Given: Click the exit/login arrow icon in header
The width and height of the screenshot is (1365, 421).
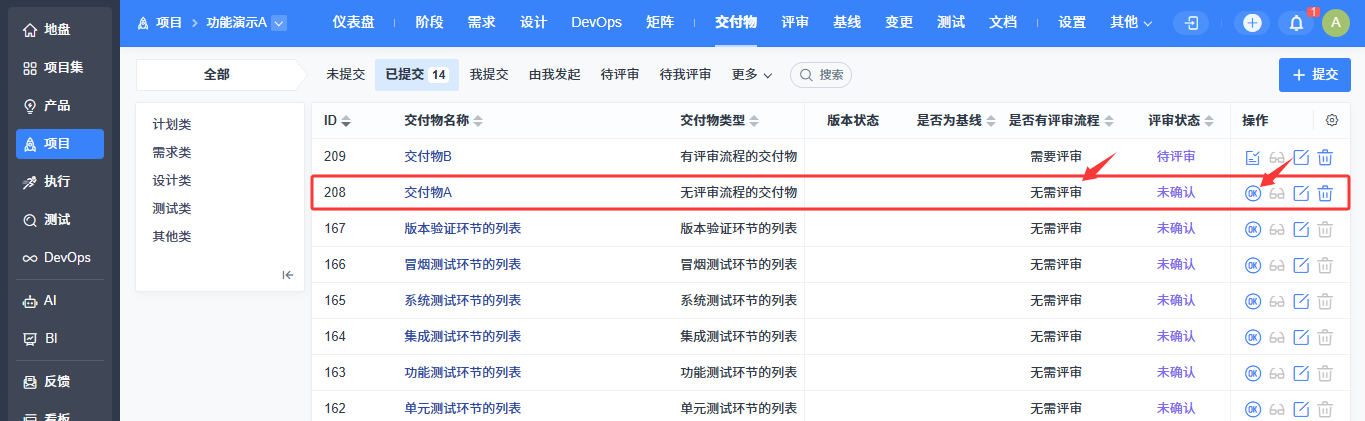Looking at the screenshot, I should [1191, 23].
